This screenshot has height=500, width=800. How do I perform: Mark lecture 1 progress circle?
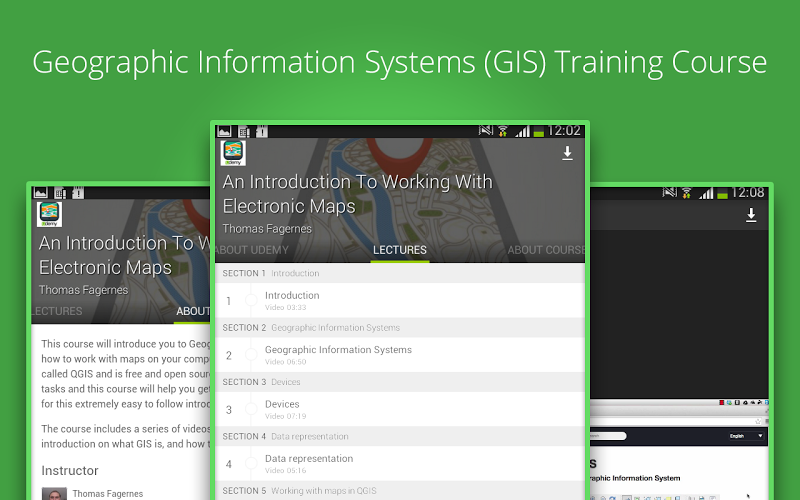point(251,300)
